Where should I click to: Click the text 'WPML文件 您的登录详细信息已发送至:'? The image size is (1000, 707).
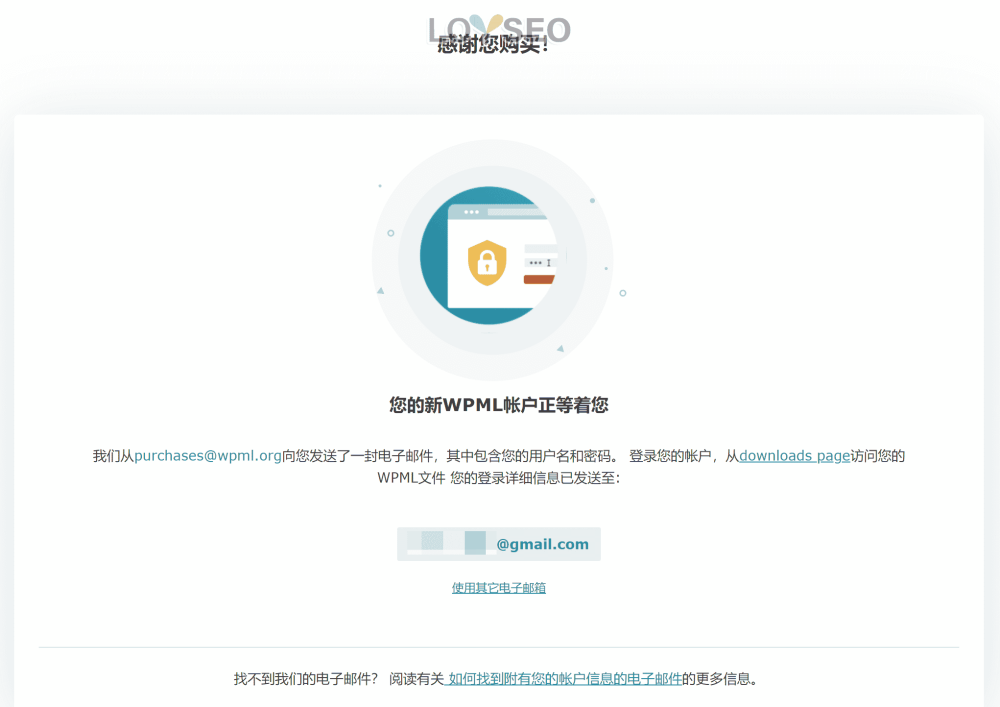(x=499, y=478)
